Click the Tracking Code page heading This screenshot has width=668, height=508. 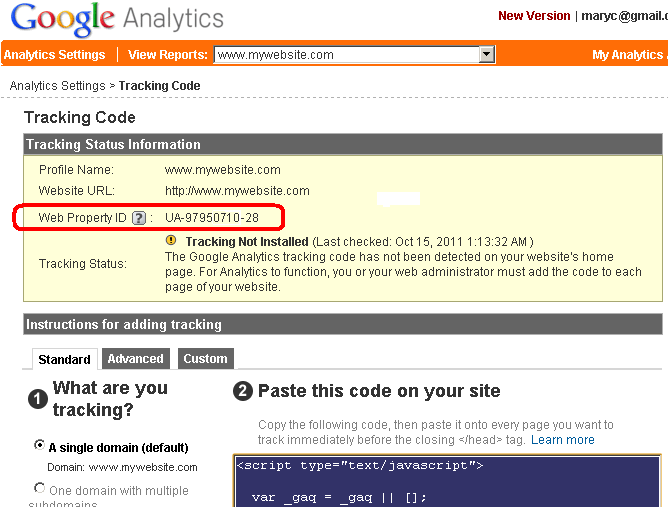pyautogui.click(x=80, y=117)
